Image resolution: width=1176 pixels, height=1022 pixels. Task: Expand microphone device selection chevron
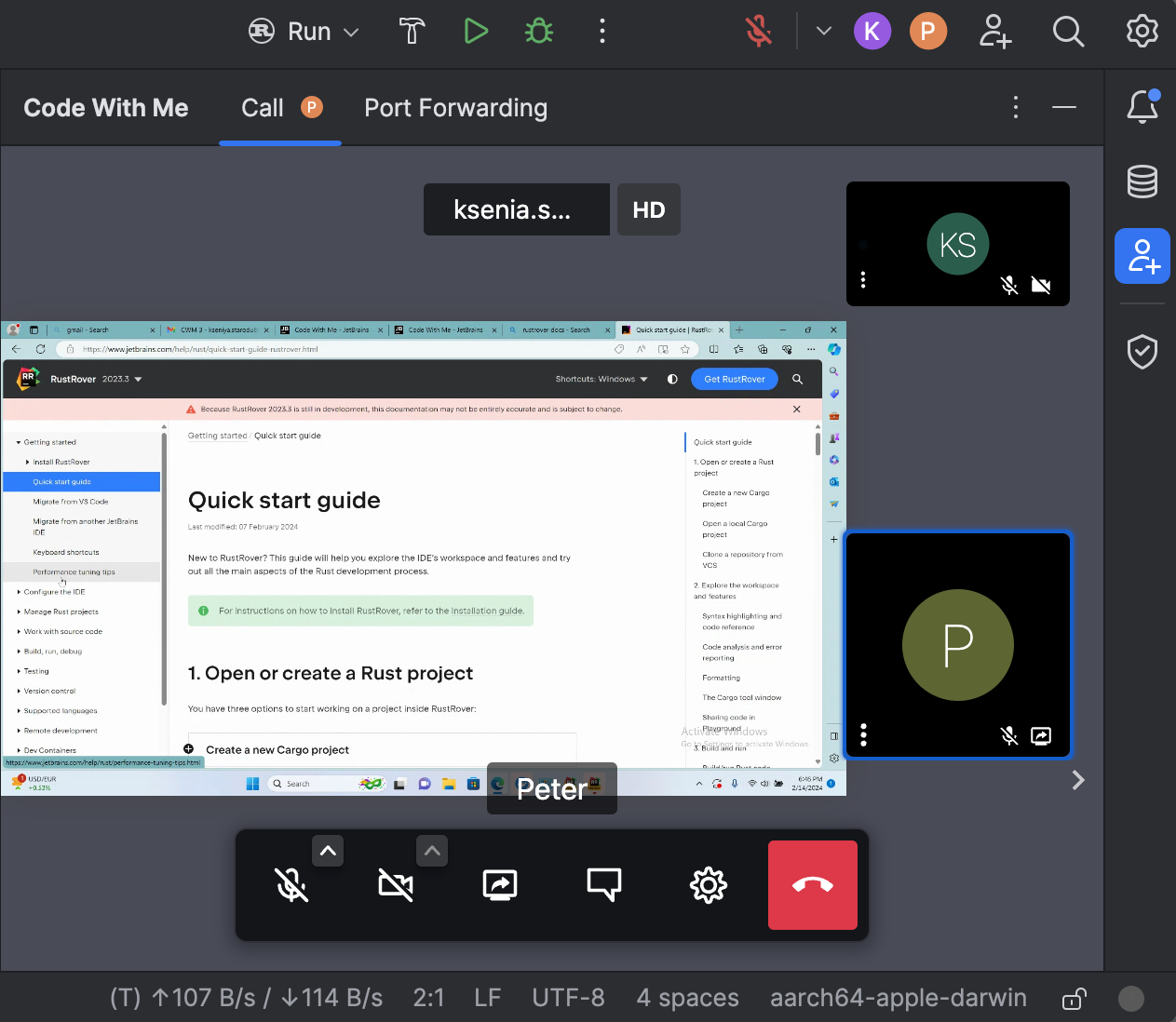[328, 850]
